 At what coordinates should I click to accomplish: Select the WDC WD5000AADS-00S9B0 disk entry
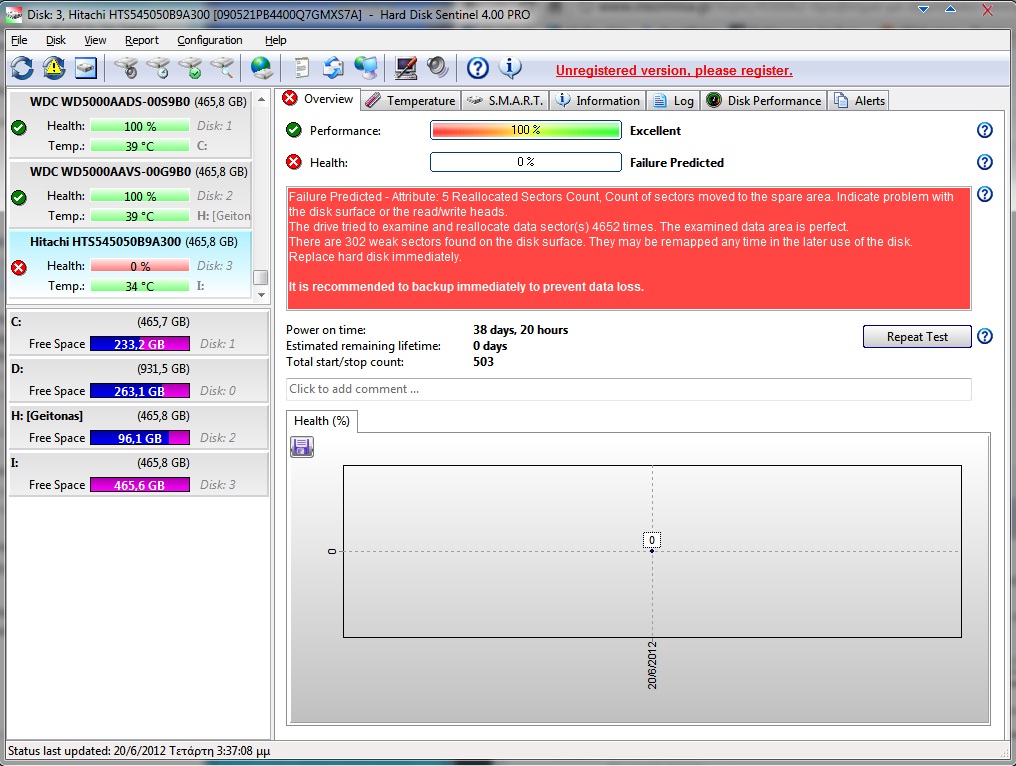click(130, 123)
